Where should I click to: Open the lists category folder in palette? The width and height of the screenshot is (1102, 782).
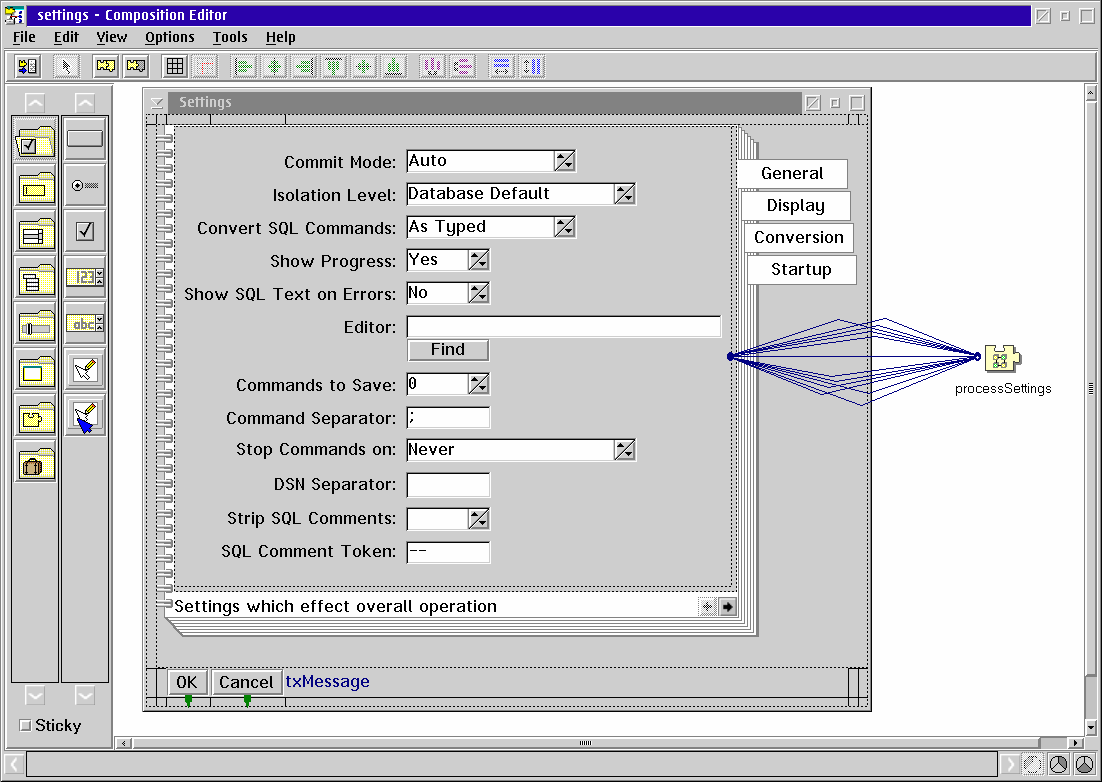(x=34, y=233)
